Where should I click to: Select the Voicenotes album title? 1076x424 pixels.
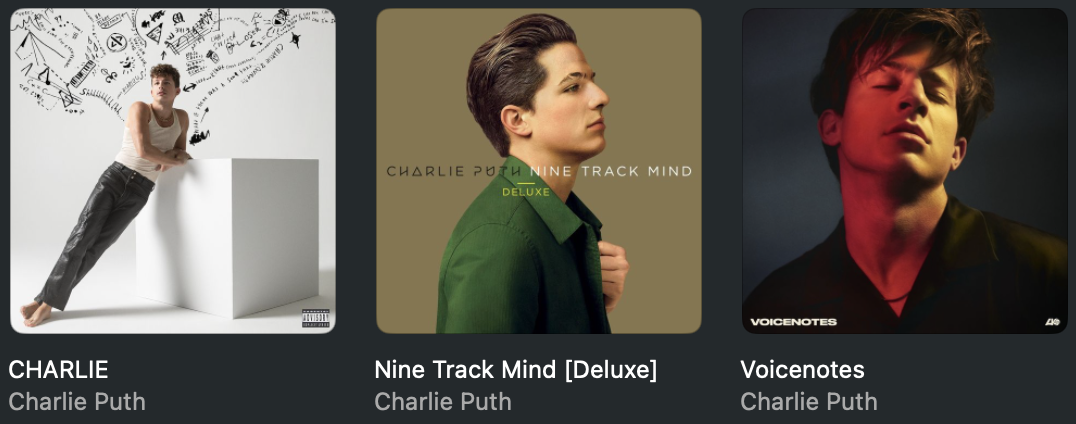pyautogui.click(x=802, y=370)
